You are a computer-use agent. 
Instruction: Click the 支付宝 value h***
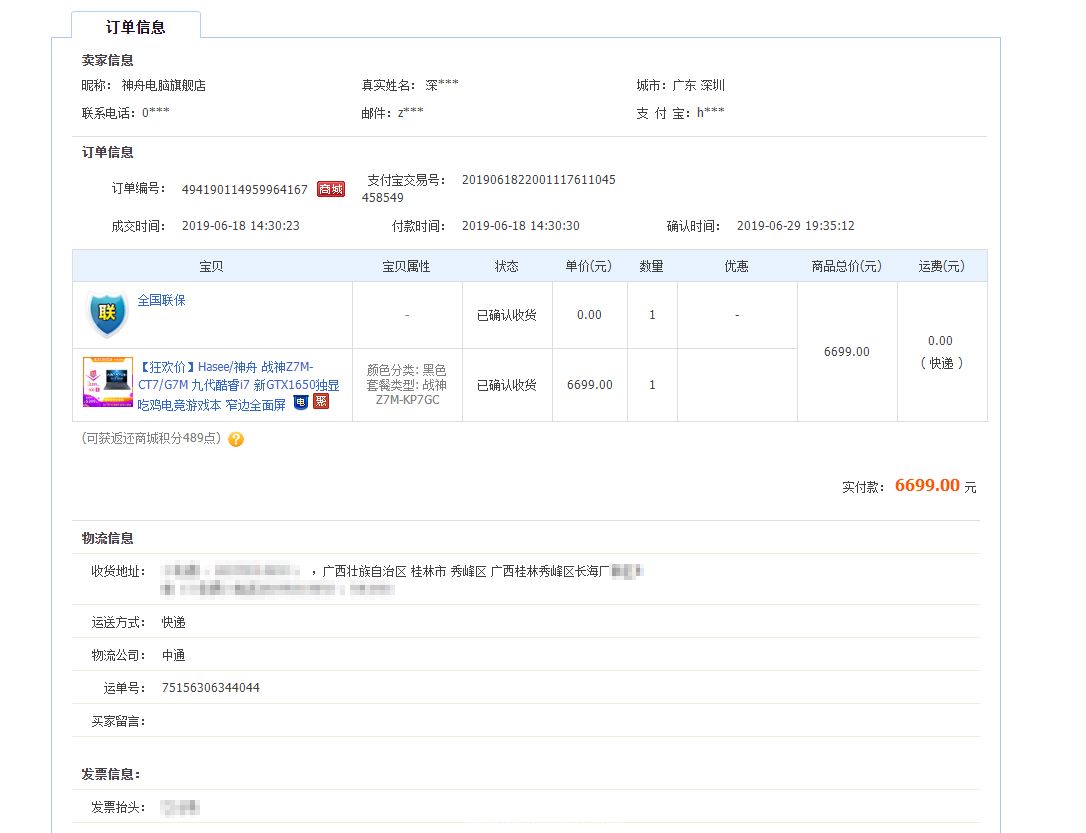click(711, 112)
